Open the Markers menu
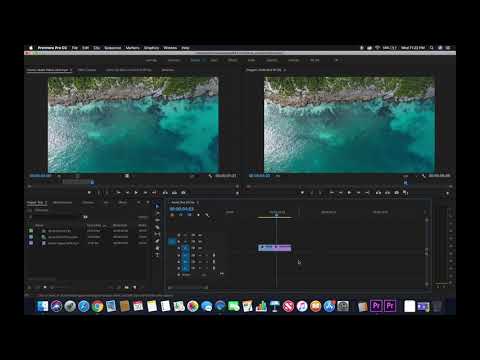 click(x=132, y=48)
